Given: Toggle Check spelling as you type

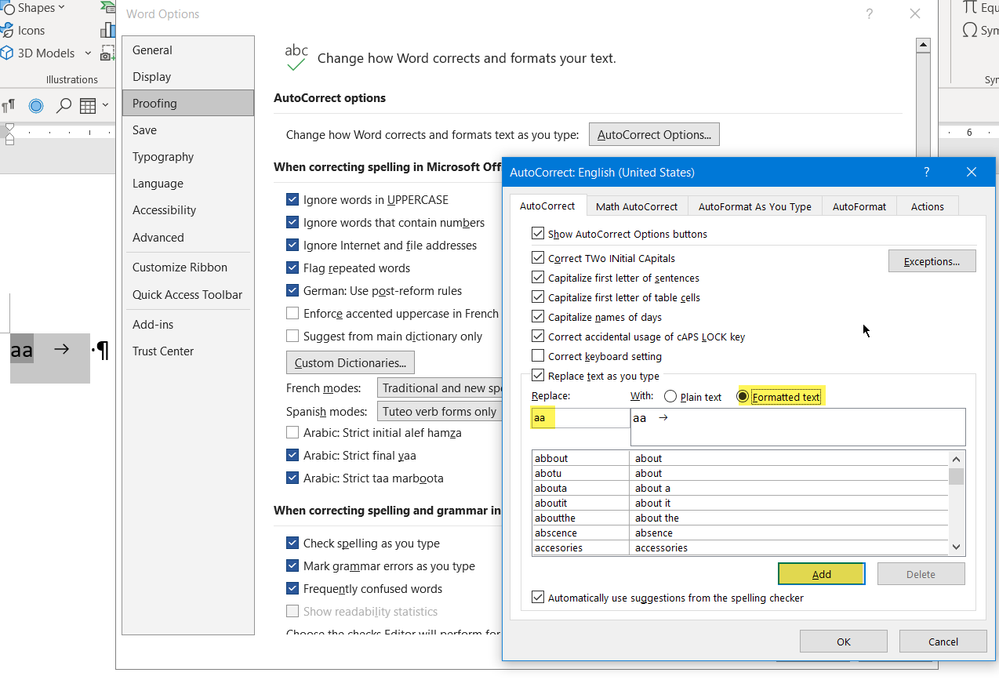Looking at the screenshot, I should click(x=292, y=543).
